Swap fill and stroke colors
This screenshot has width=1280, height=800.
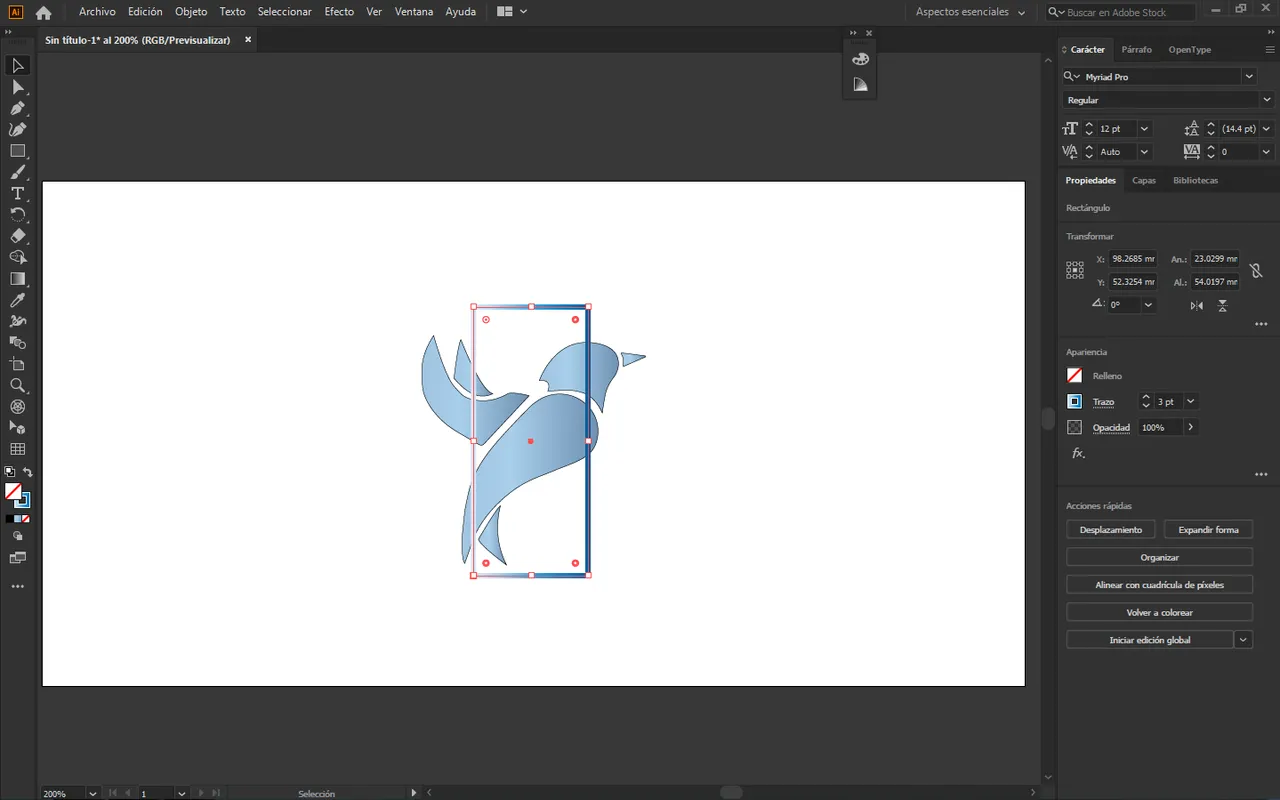(x=28, y=472)
